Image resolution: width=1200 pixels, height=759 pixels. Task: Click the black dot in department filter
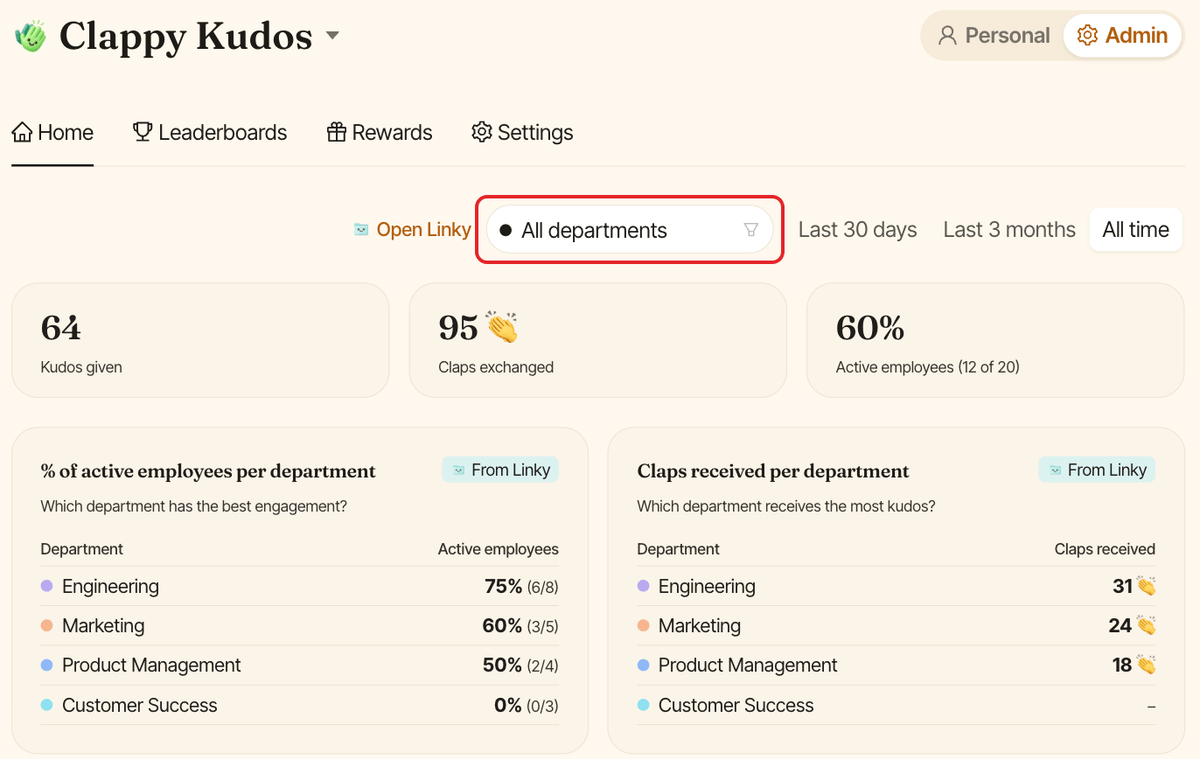[x=506, y=230]
